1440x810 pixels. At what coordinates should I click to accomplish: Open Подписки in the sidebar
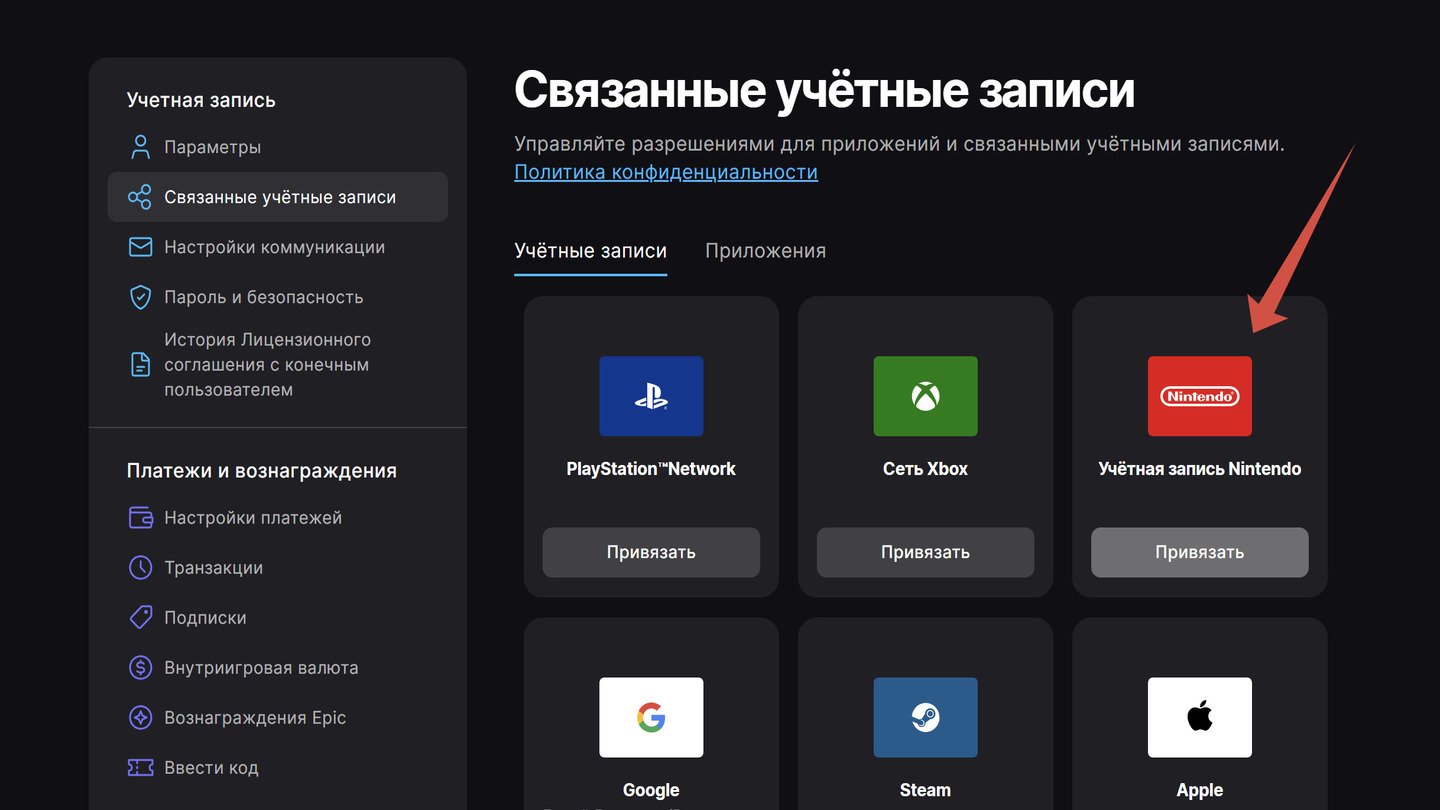pyautogui.click(x=277, y=618)
